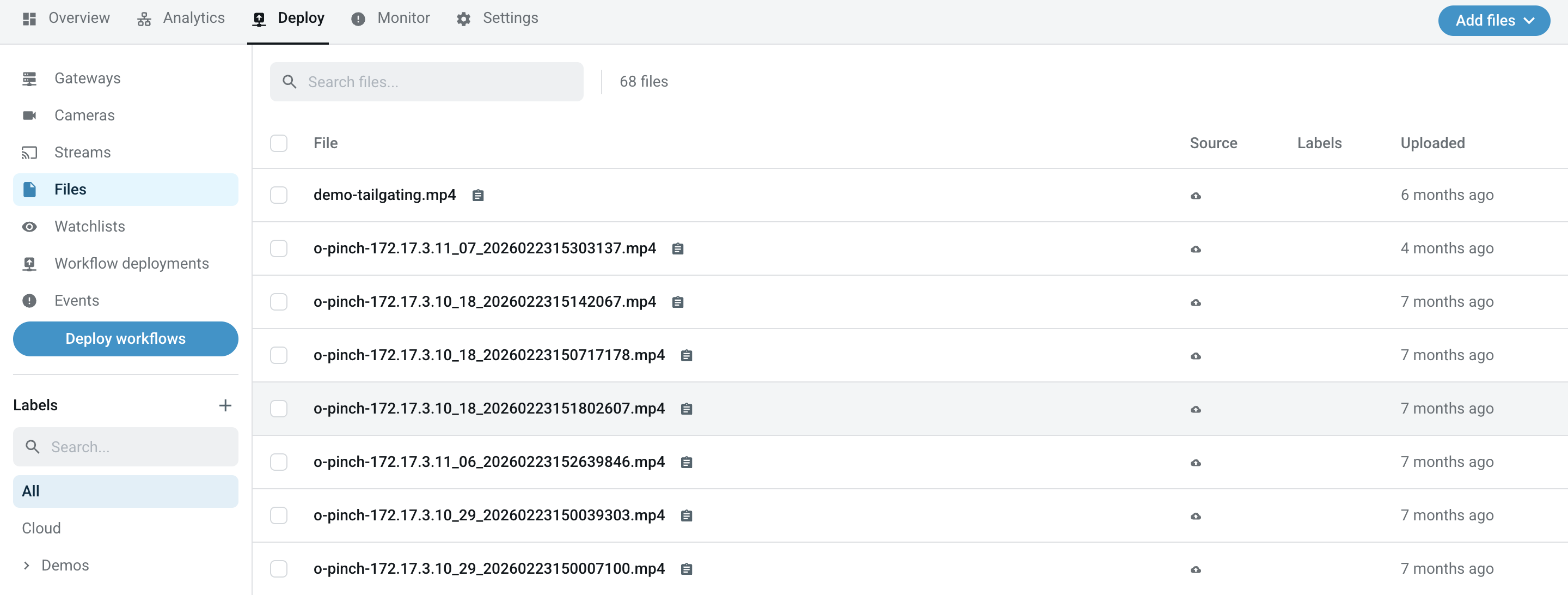The image size is (1568, 595).
Task: Add a new label with plus icon
Action: click(225, 405)
